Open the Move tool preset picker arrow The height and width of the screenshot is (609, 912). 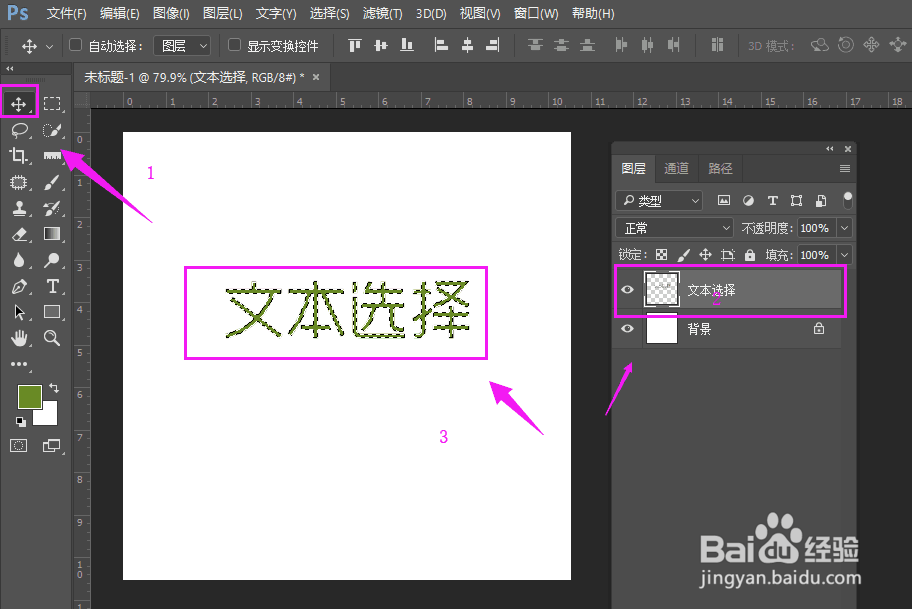click(x=49, y=46)
